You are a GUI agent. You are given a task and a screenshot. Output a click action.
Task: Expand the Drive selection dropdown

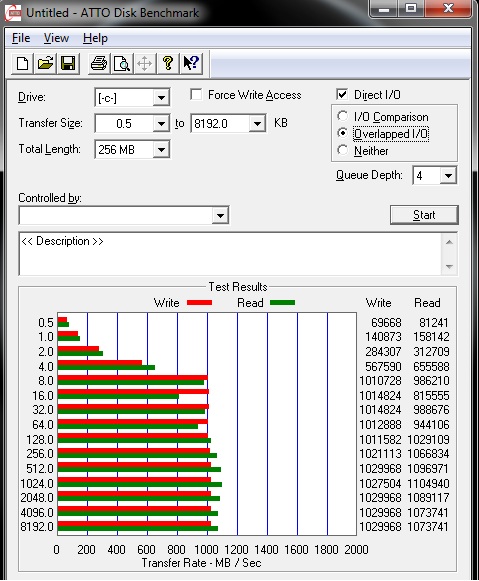[x=161, y=97]
